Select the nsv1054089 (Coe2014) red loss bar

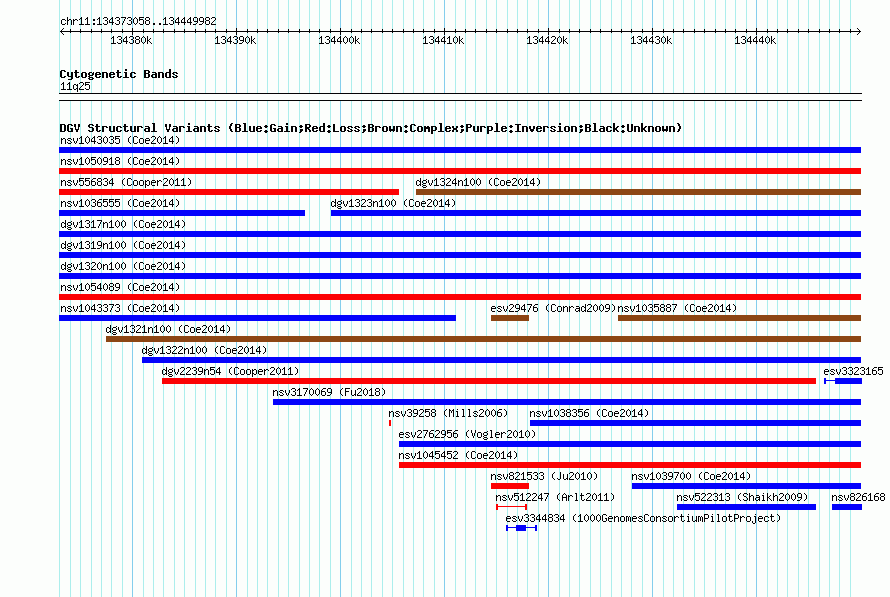pyautogui.click(x=460, y=297)
